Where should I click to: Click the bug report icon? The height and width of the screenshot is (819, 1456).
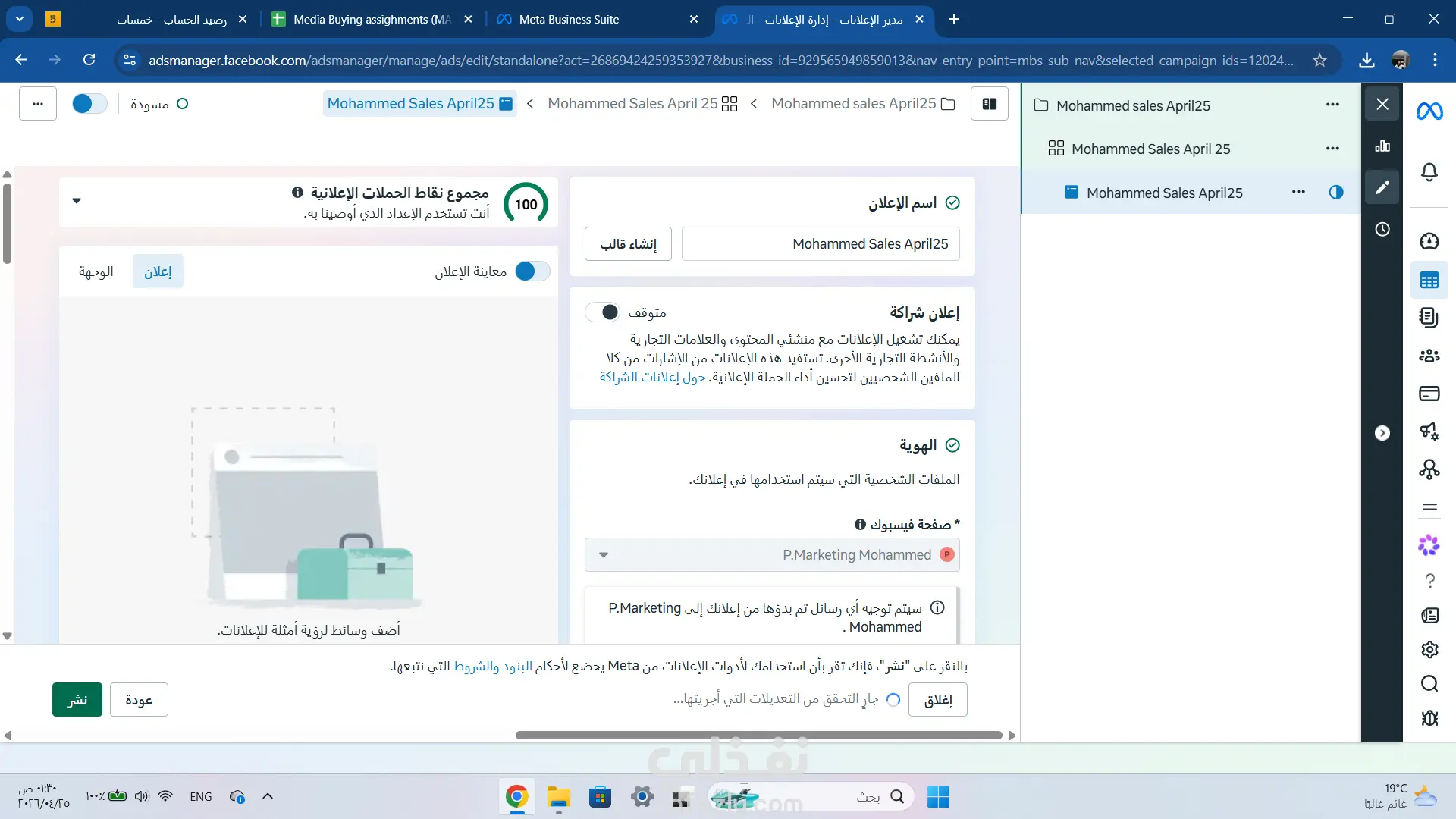coord(1429,717)
